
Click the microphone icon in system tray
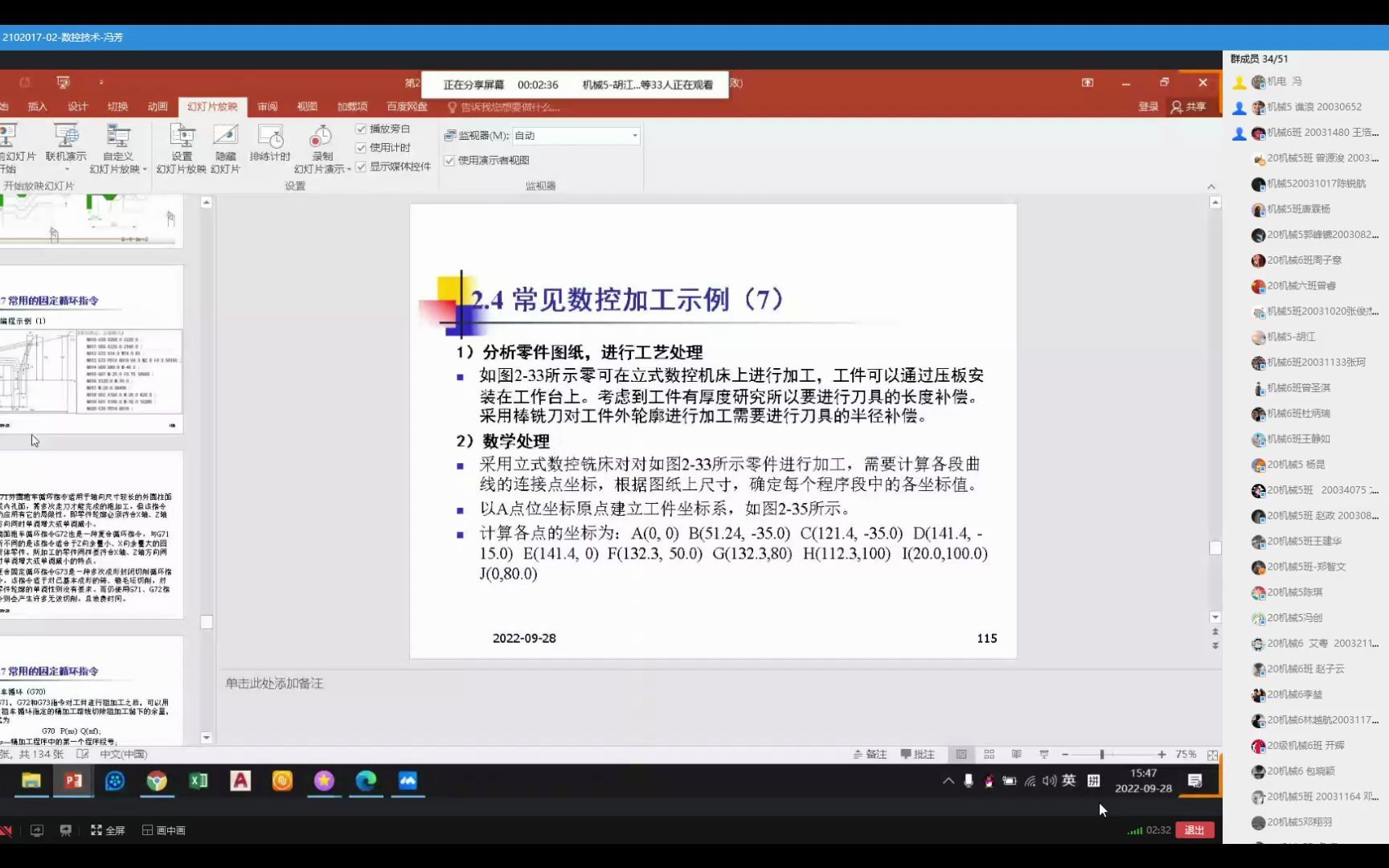[969, 780]
